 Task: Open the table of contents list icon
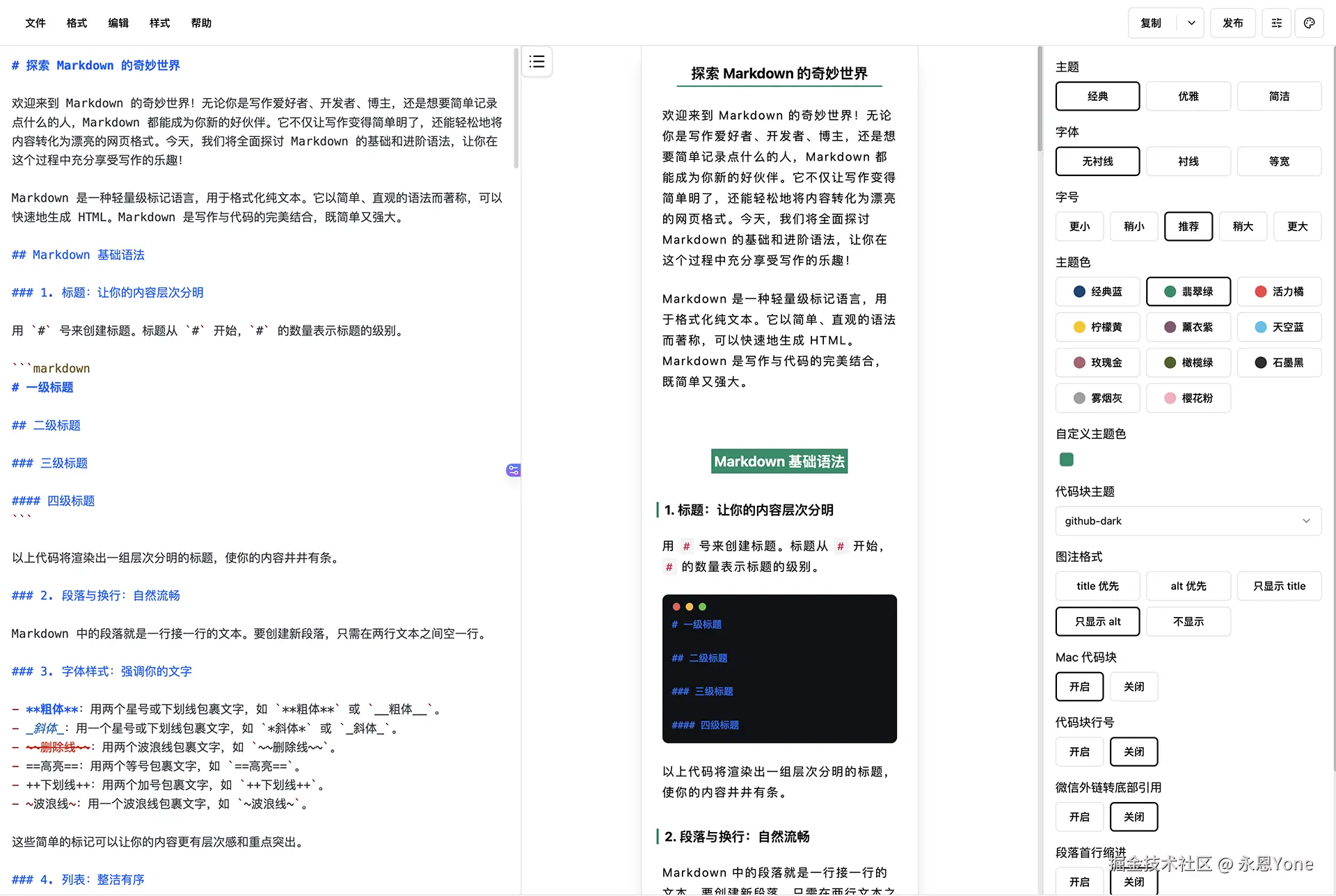pos(536,62)
